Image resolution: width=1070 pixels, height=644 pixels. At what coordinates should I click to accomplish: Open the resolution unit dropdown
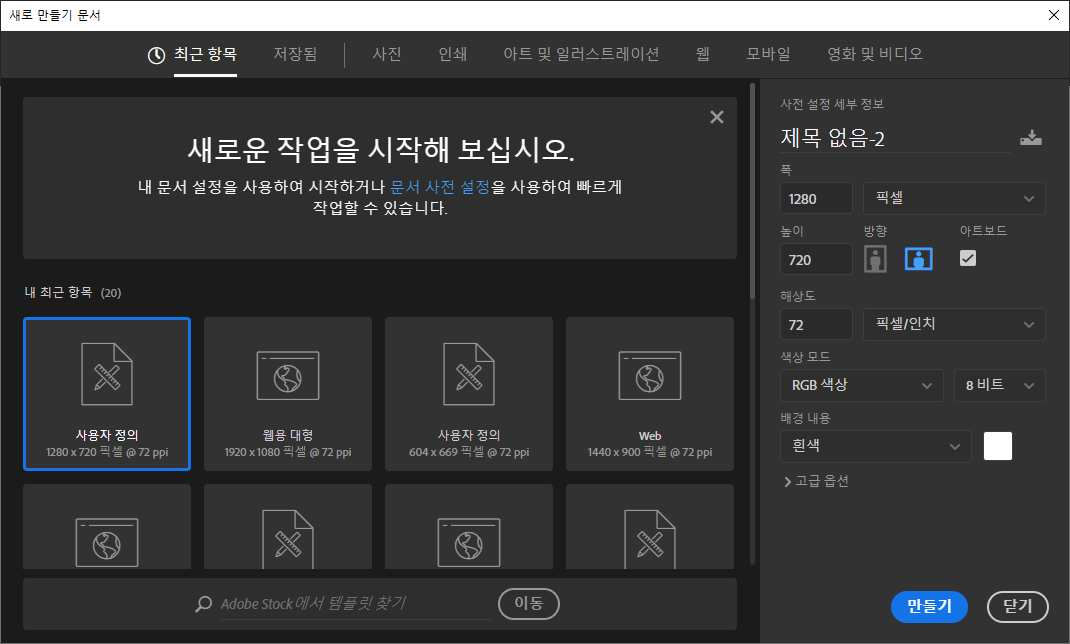(954, 324)
